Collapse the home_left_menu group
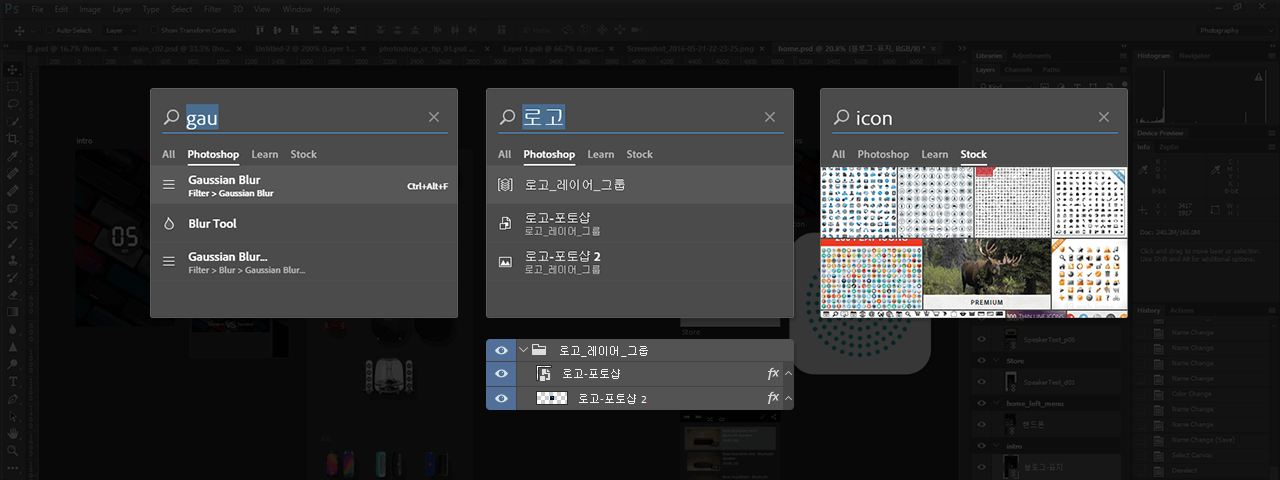1280x480 pixels. pyautogui.click(x=997, y=403)
